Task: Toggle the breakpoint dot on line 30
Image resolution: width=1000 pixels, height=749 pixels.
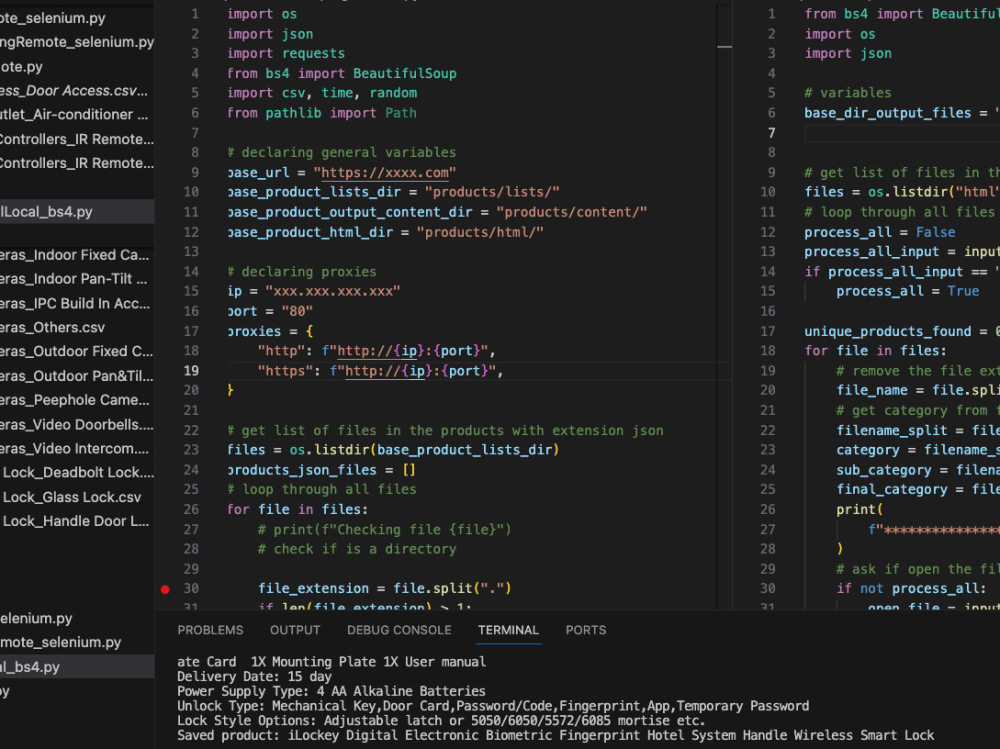Action: (x=165, y=589)
